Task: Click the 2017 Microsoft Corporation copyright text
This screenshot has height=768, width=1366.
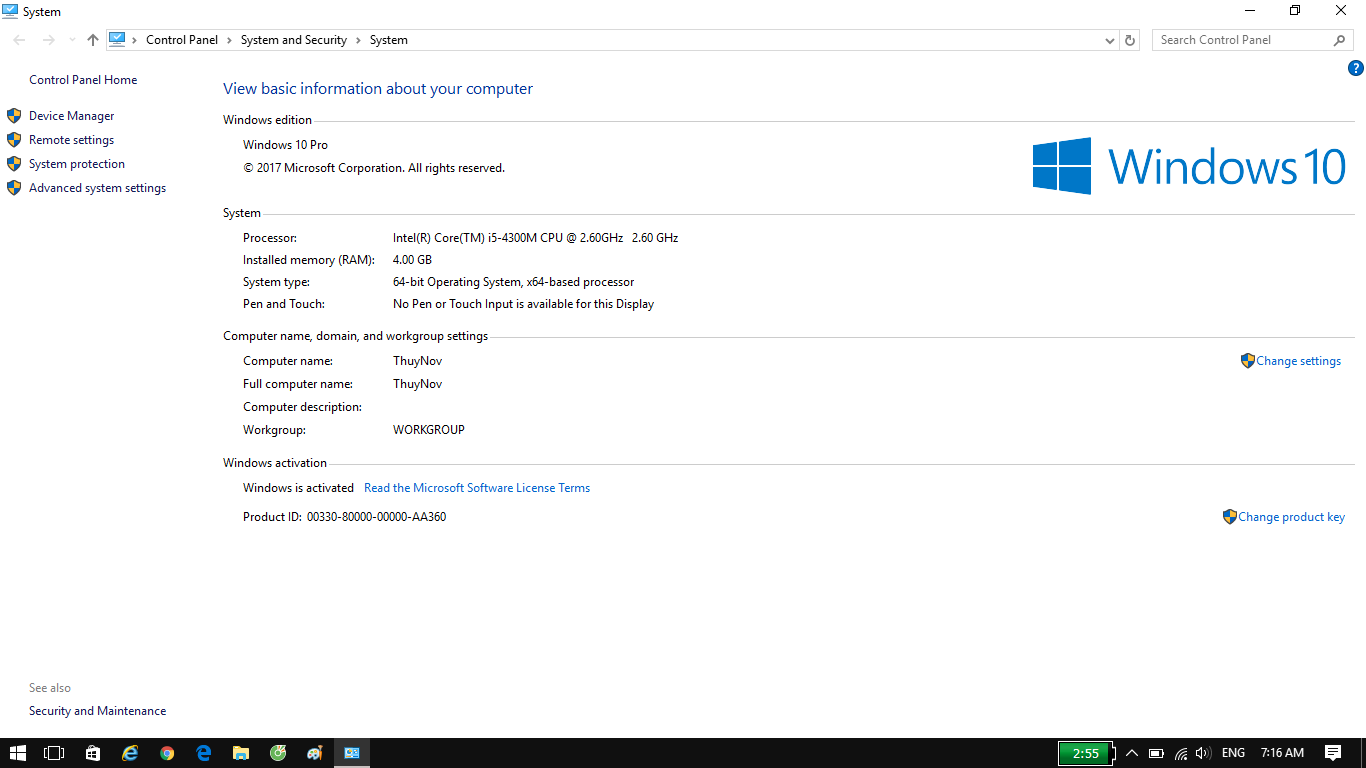Action: pos(374,168)
